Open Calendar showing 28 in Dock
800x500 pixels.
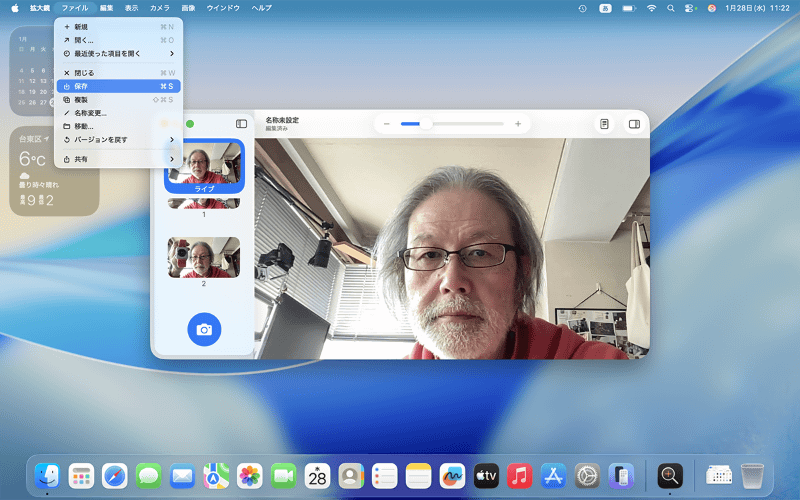click(x=317, y=477)
